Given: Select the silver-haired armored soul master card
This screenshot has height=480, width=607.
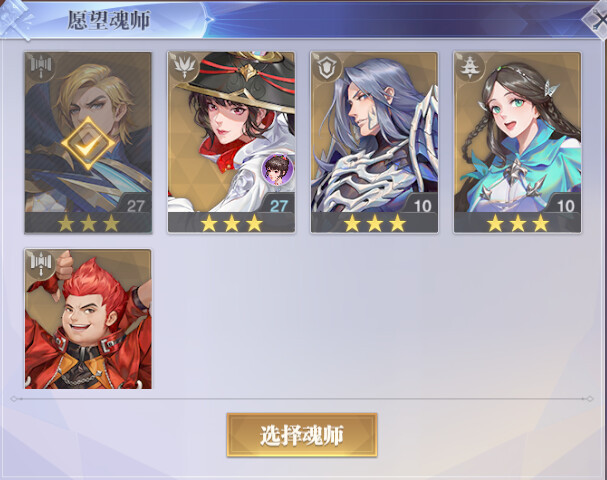Looking at the screenshot, I should point(374,143).
